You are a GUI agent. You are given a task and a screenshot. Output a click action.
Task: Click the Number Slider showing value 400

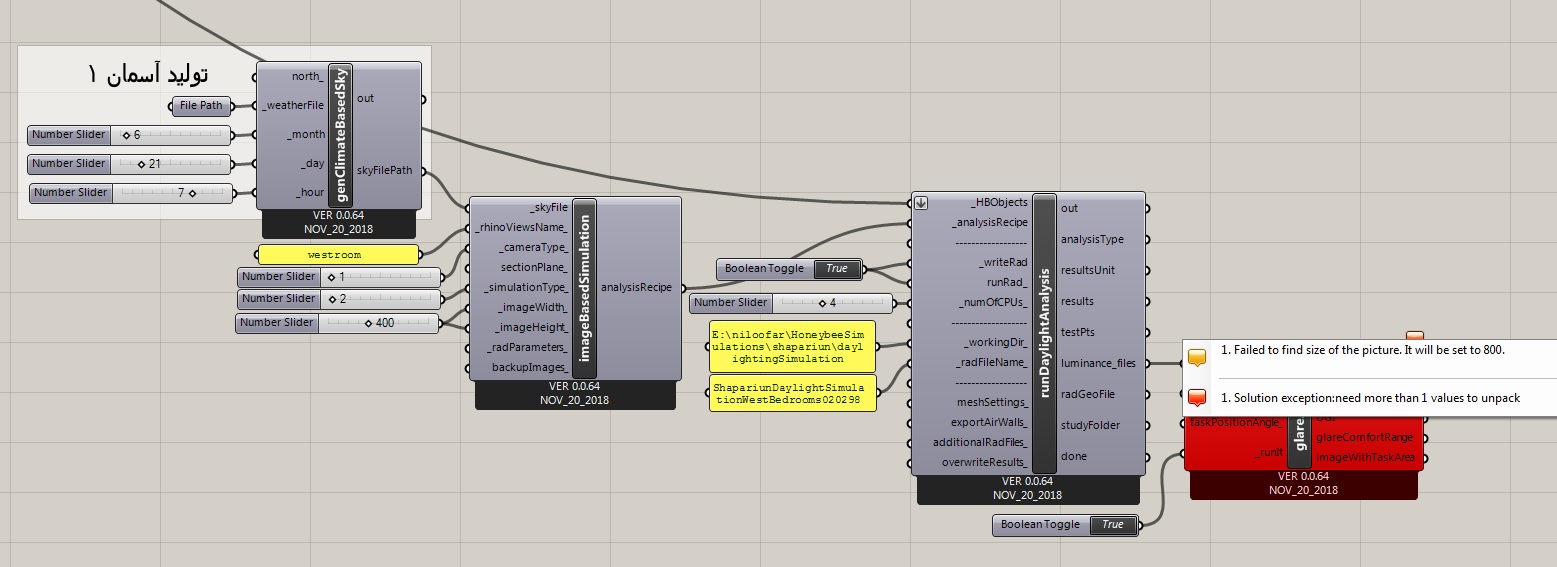click(x=337, y=323)
